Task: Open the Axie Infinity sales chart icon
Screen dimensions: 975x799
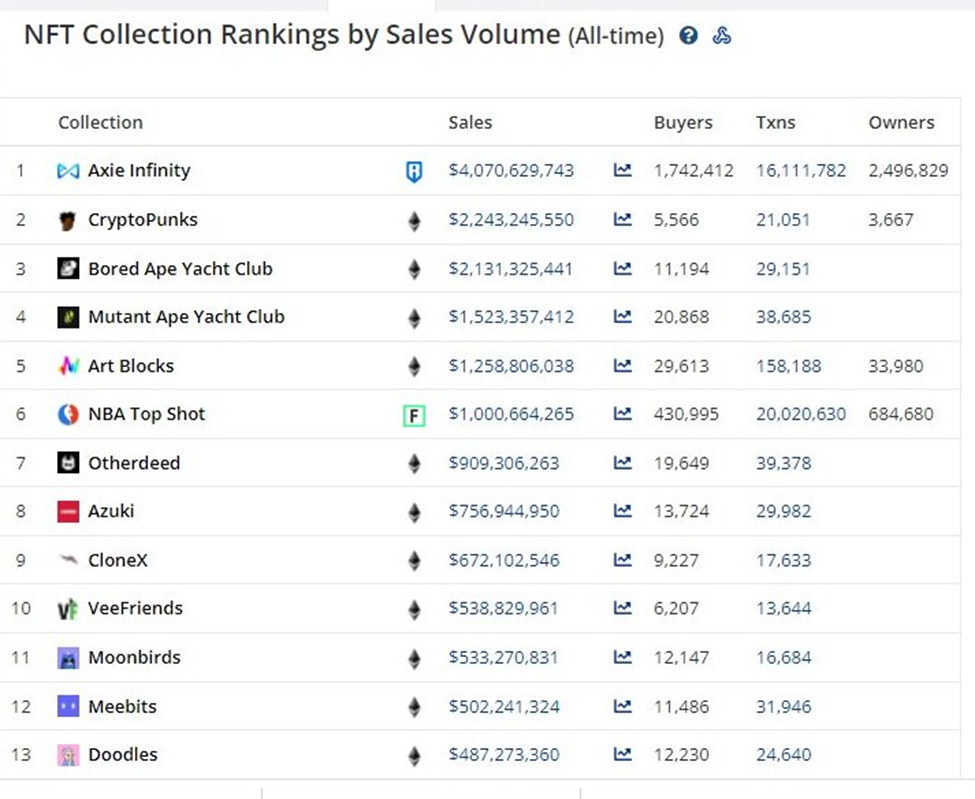Action: 622,171
